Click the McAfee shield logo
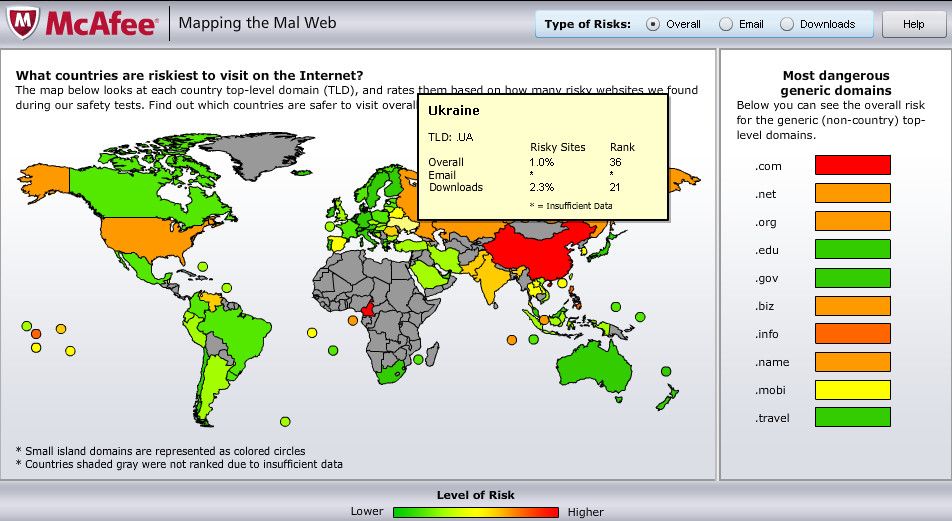 [x=23, y=22]
